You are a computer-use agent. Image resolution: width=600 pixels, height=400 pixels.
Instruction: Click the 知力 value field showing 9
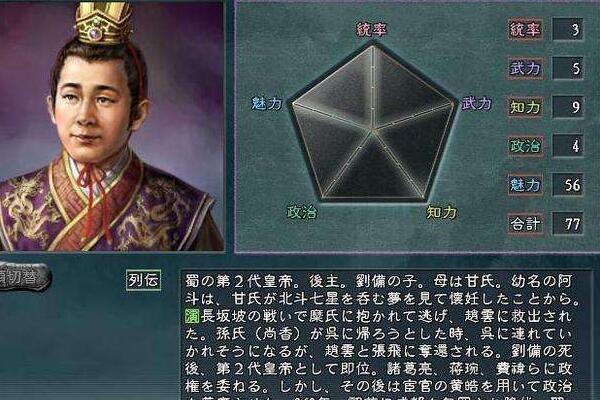pos(568,107)
